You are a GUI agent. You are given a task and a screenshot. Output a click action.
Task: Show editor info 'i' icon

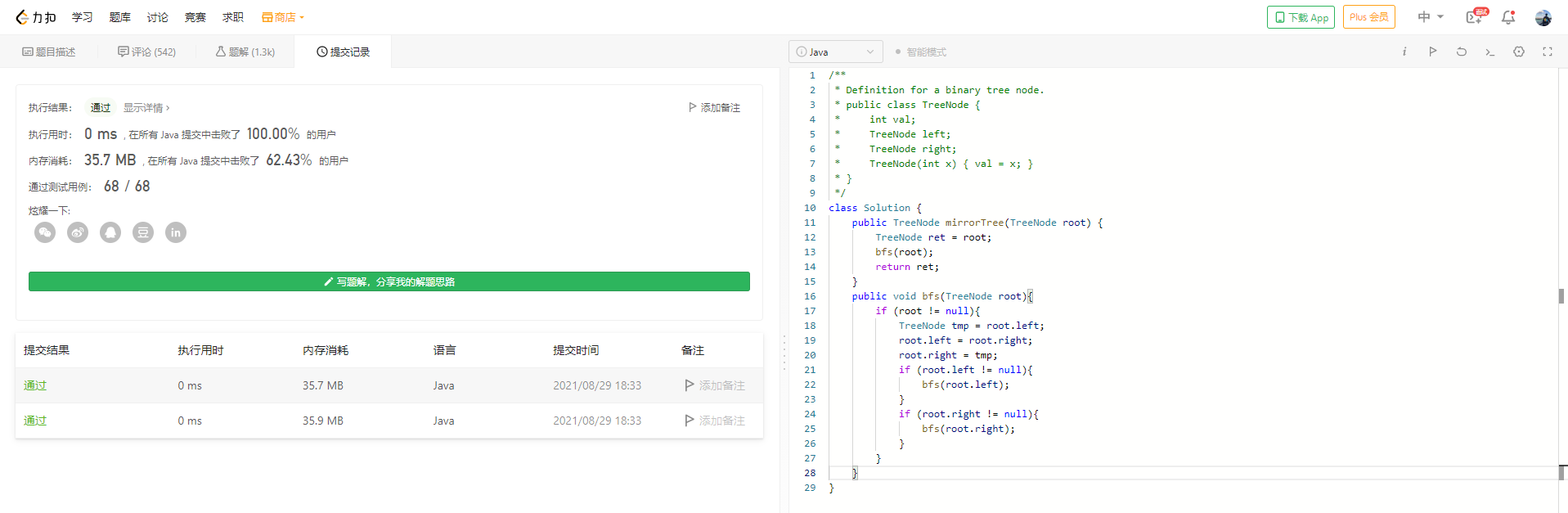(1404, 52)
